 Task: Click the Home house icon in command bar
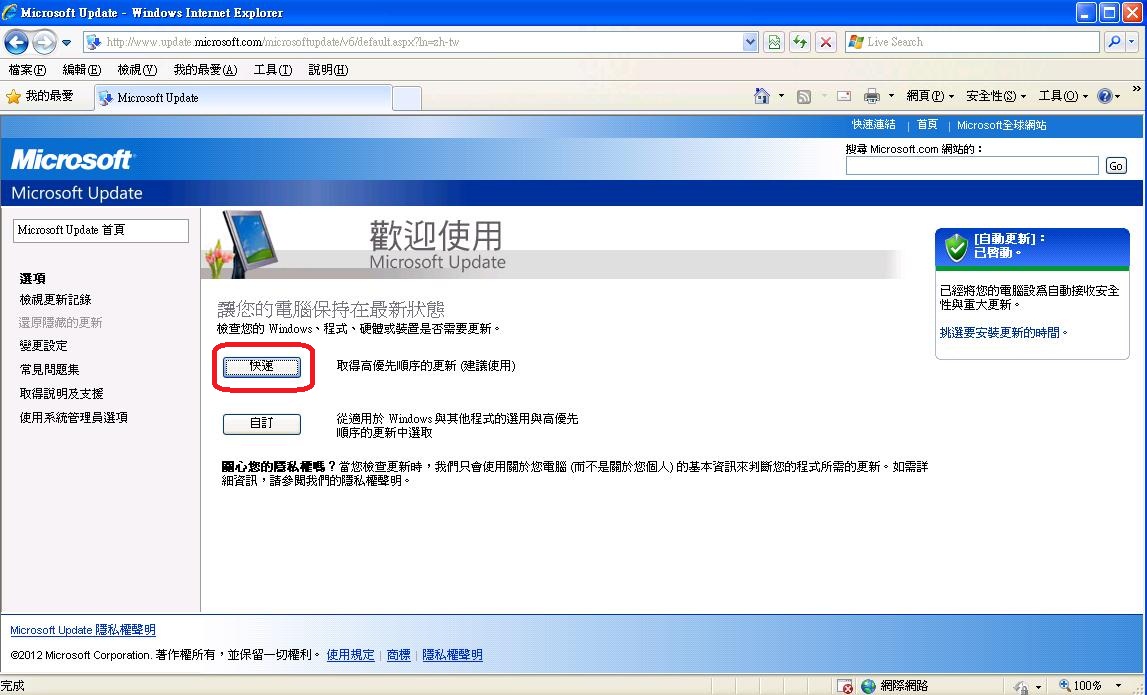[761, 96]
